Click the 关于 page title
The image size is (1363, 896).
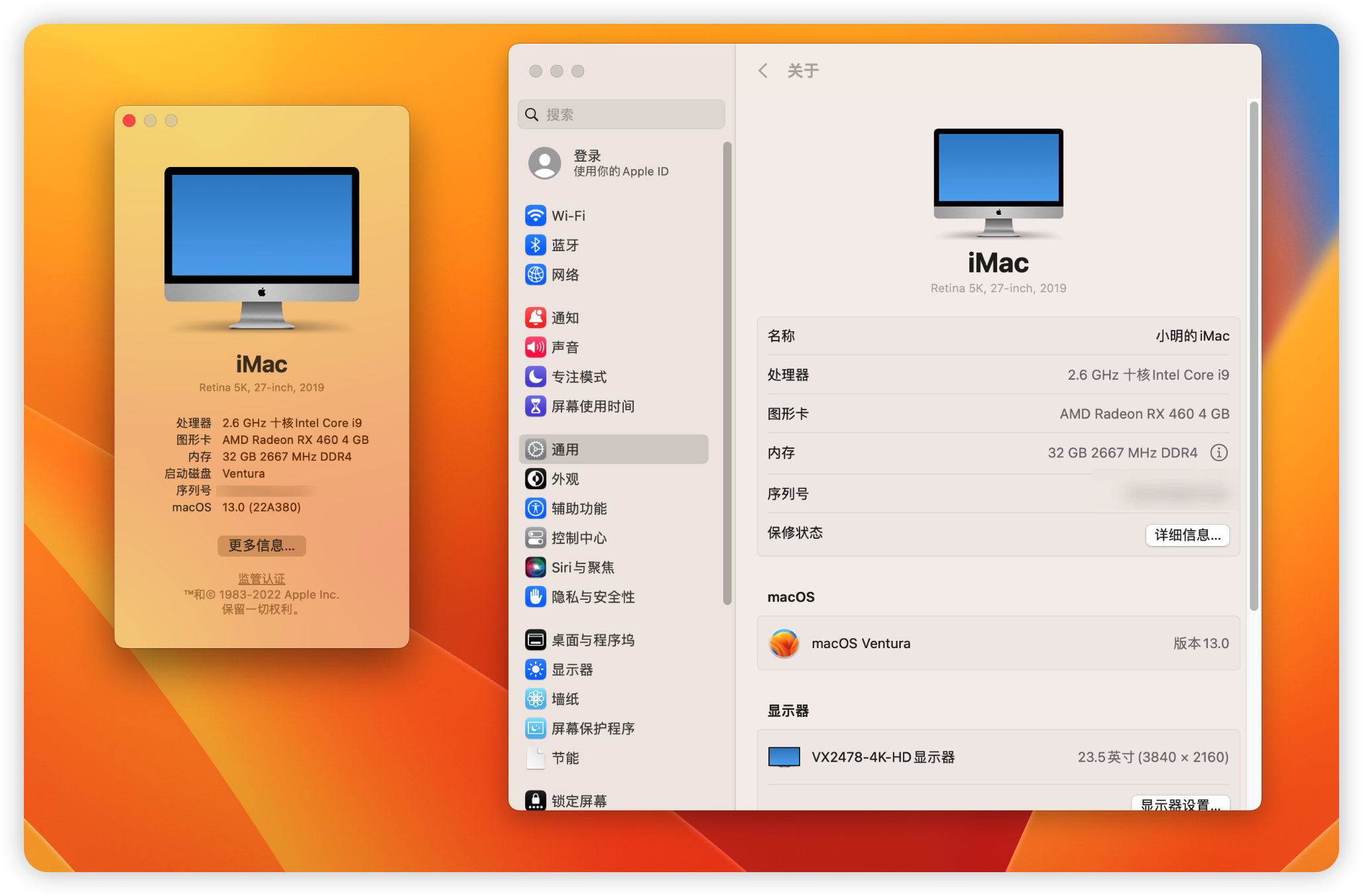click(803, 71)
